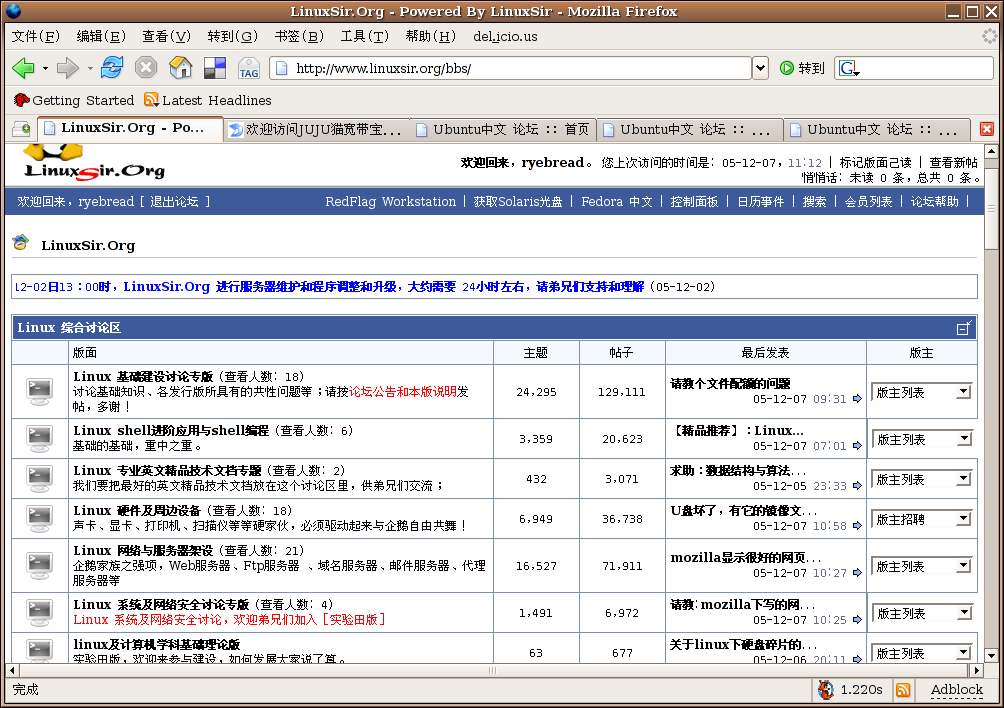Click the monitor icon for 专业英文精品技术文档专题 row
The width and height of the screenshot is (1004, 708).
(x=40, y=478)
